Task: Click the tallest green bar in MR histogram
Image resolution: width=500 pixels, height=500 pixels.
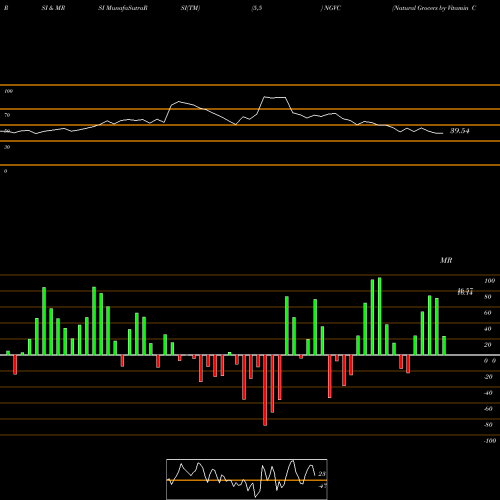Action: tap(380, 316)
